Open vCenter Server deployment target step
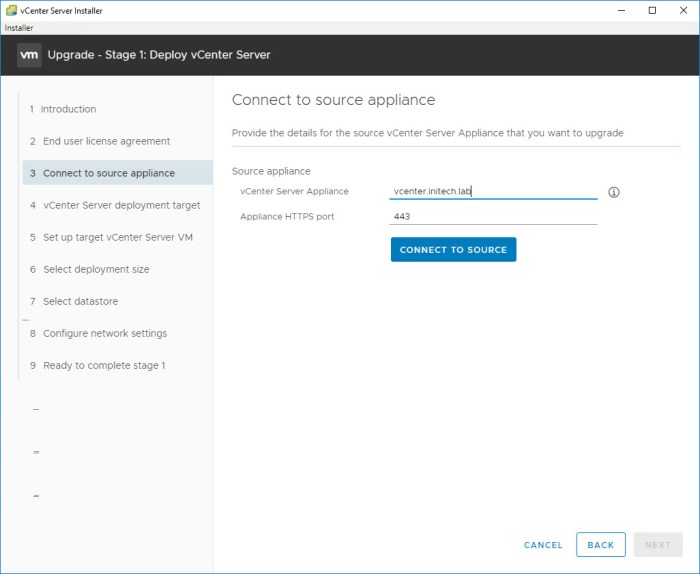Image resolution: width=700 pixels, height=574 pixels. click(x=121, y=205)
